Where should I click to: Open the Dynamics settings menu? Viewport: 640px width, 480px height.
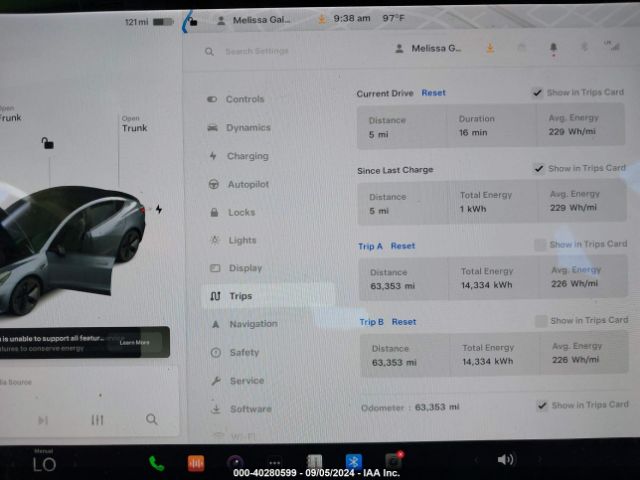click(248, 127)
